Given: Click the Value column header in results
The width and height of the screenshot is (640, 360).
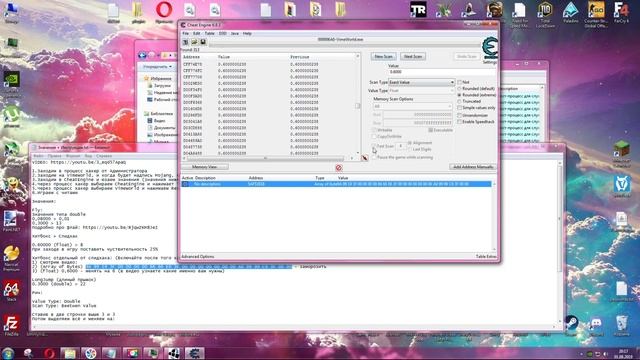Looking at the screenshot, I should point(224,57).
